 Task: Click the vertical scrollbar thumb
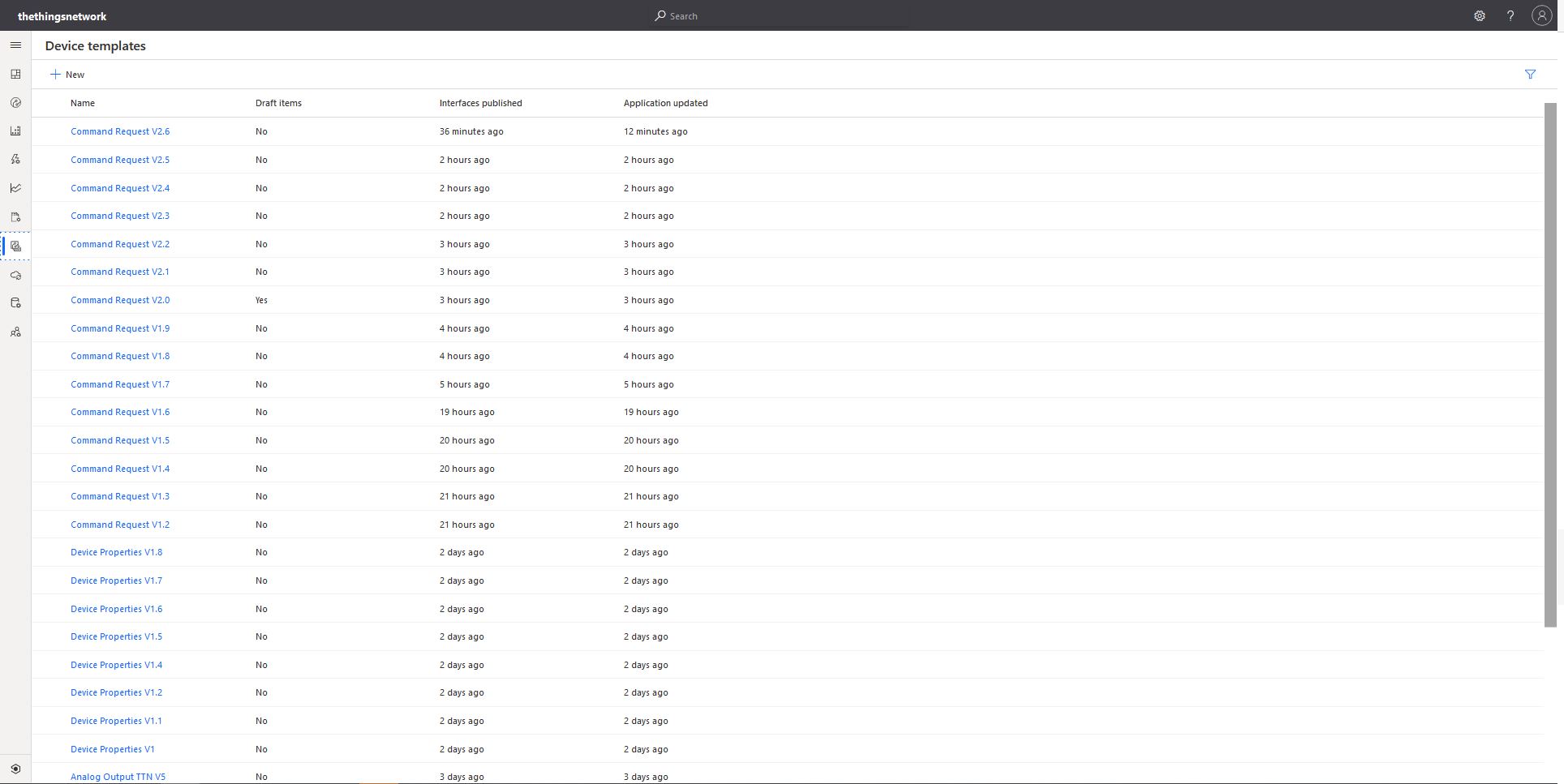[1550, 365]
